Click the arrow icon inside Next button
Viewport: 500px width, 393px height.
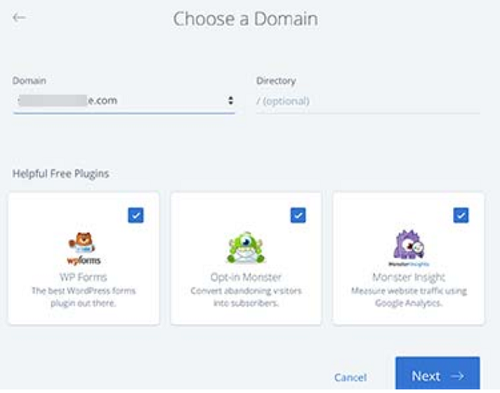pyautogui.click(x=457, y=376)
